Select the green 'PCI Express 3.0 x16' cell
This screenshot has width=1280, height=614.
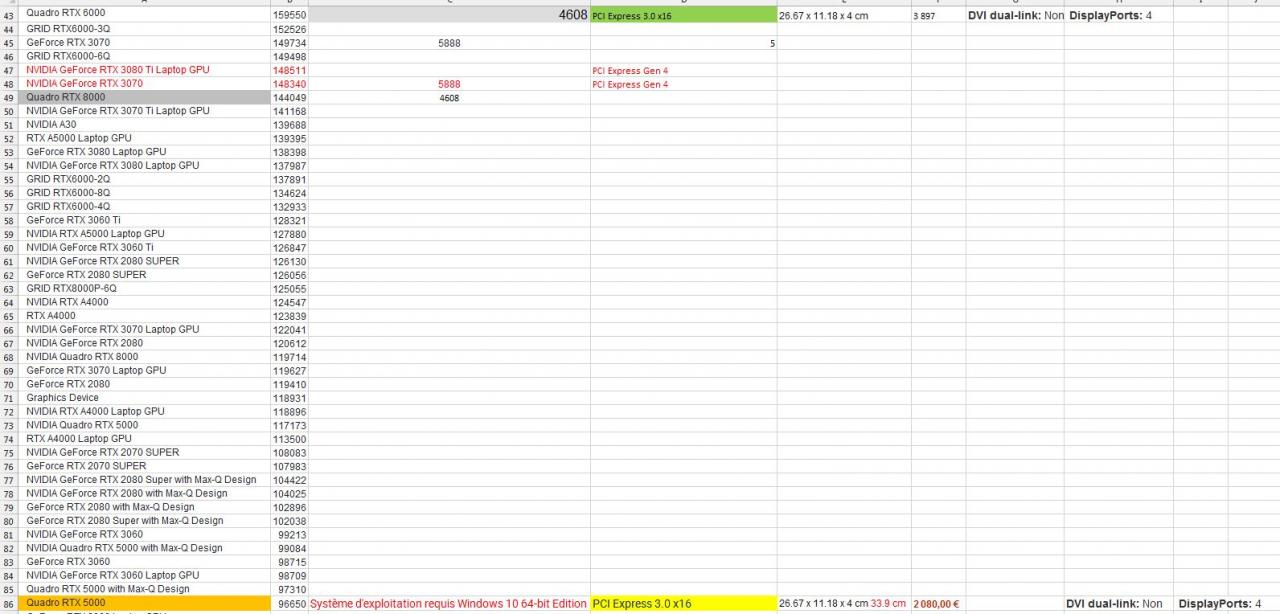point(683,15)
